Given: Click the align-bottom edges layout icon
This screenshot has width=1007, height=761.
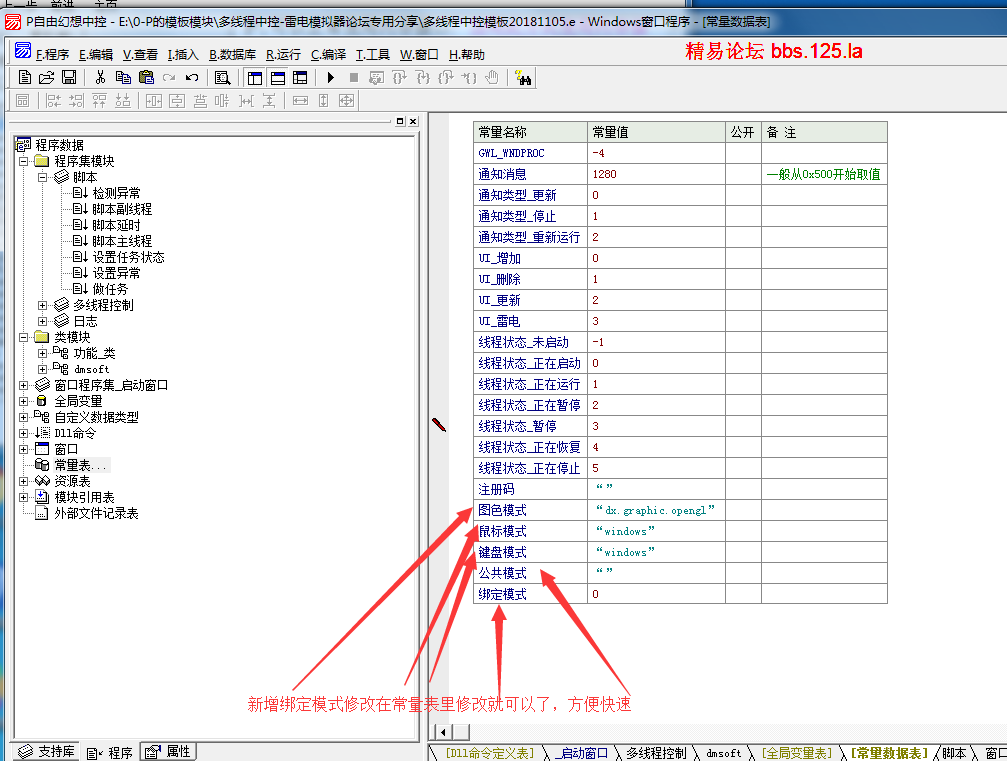Looking at the screenshot, I should 123,100.
